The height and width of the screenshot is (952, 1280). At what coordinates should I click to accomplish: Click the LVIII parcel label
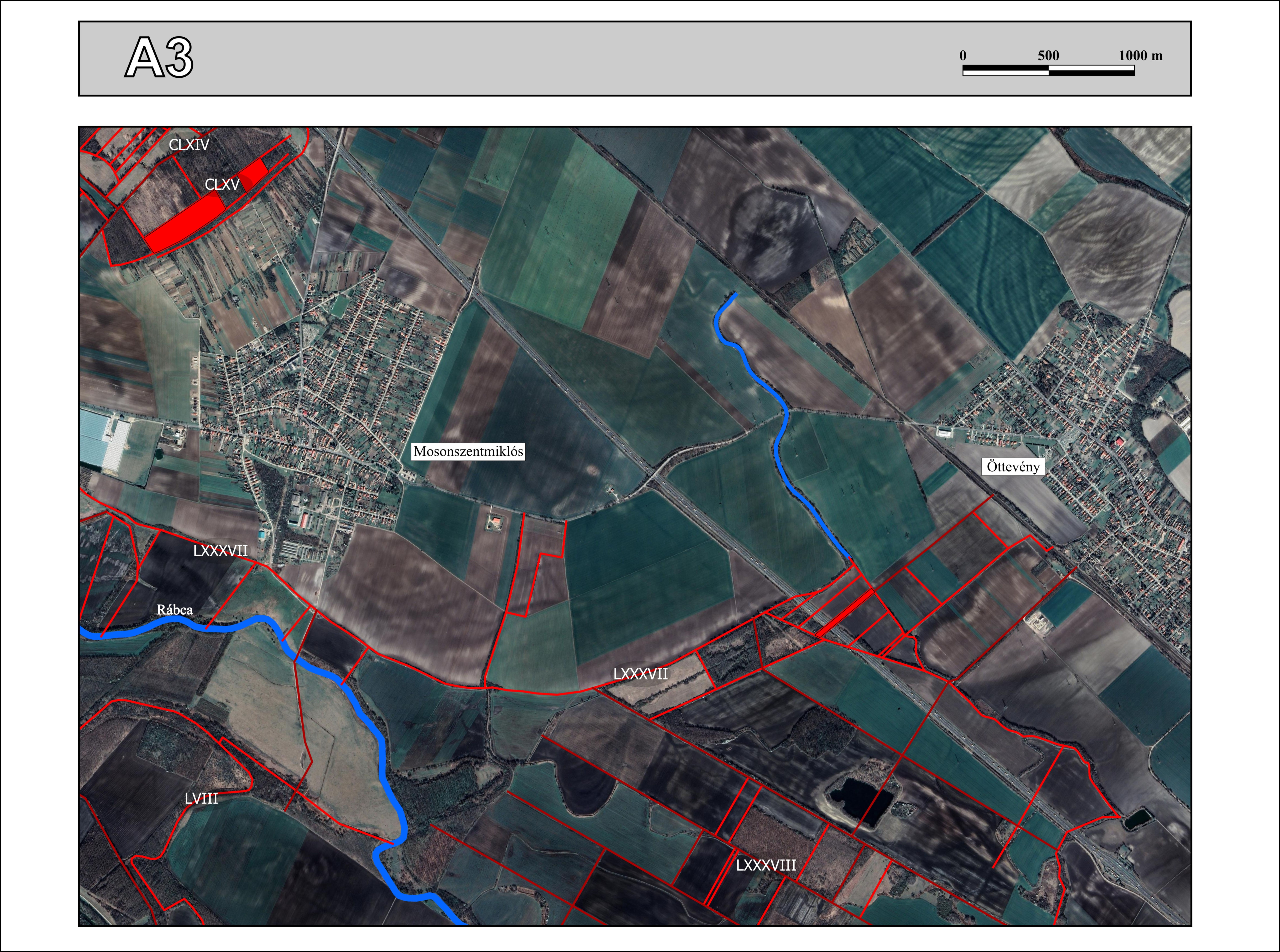pos(201,798)
